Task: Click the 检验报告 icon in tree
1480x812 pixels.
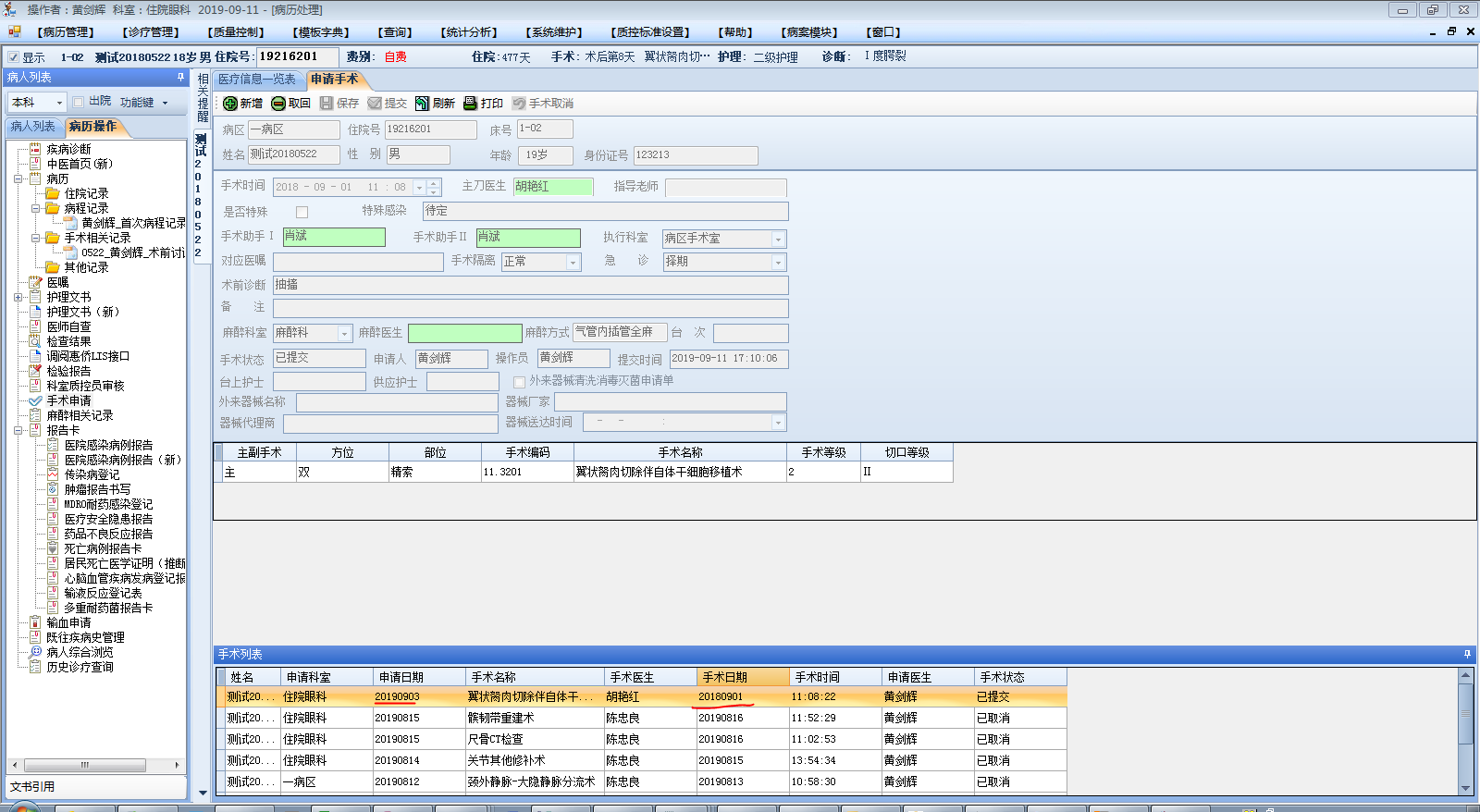Action: pos(35,371)
